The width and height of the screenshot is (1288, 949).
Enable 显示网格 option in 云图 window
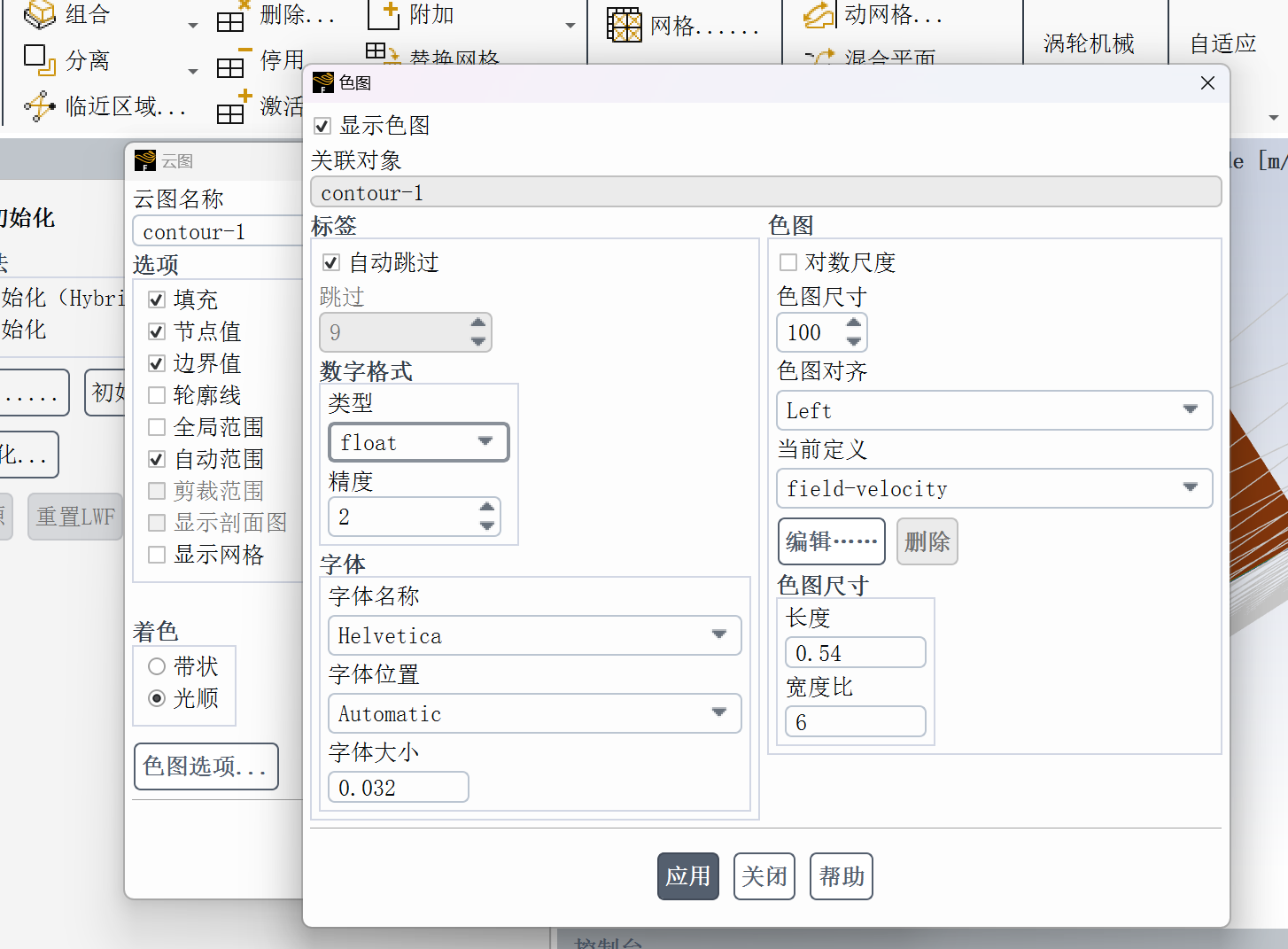[157, 555]
